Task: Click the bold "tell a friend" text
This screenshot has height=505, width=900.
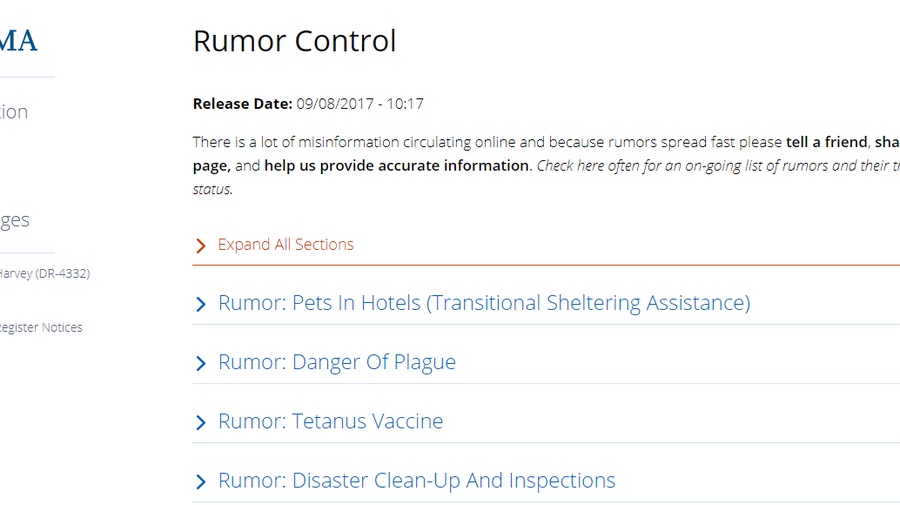Action: coord(827,142)
